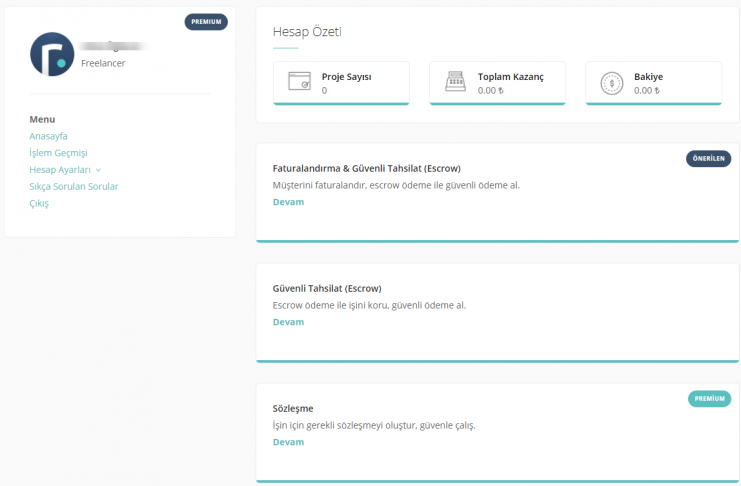This screenshot has width=741, height=486.
Task: Click Devam under Sözleşme
Action: pos(288,442)
